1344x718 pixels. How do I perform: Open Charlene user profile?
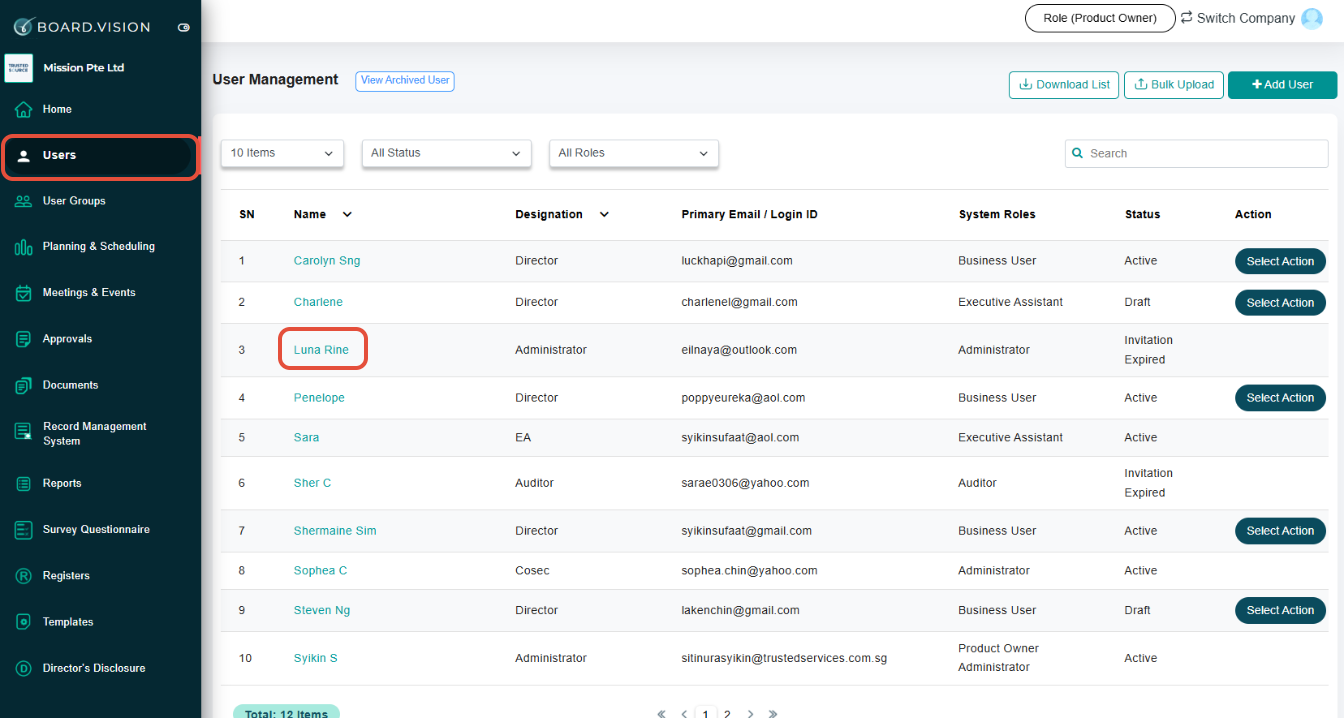coord(318,302)
